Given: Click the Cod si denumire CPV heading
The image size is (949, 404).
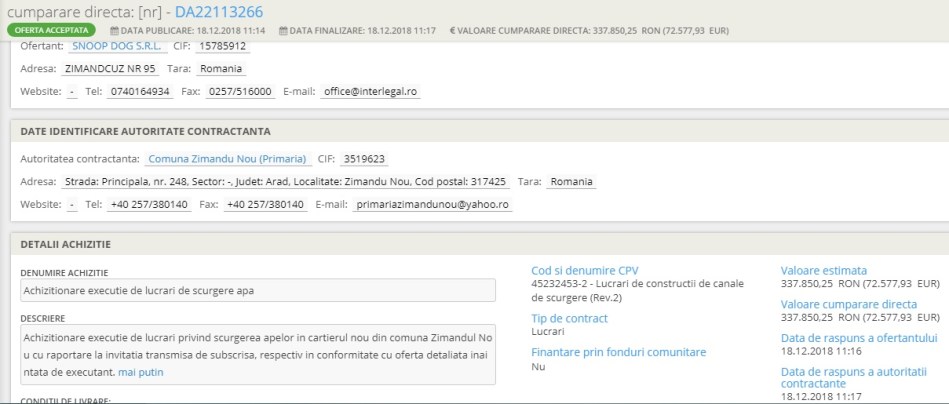Looking at the screenshot, I should coord(584,270).
